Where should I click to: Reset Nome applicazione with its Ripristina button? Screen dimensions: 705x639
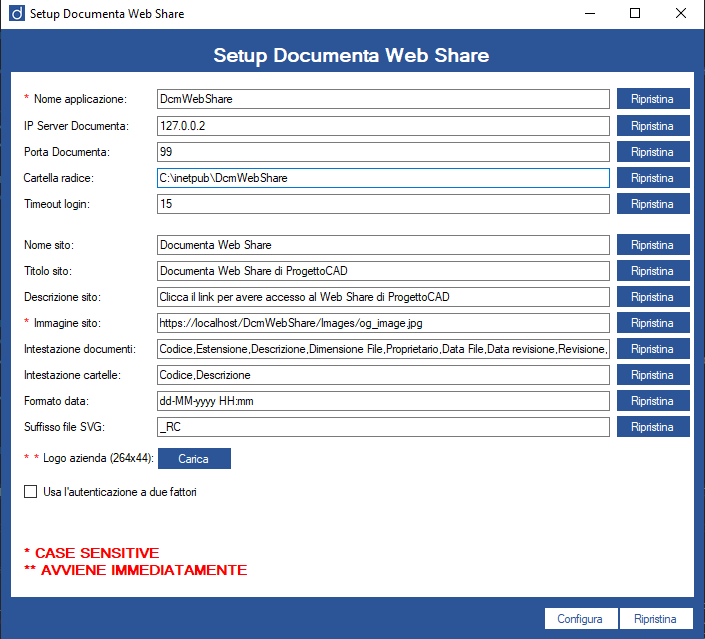point(653,99)
